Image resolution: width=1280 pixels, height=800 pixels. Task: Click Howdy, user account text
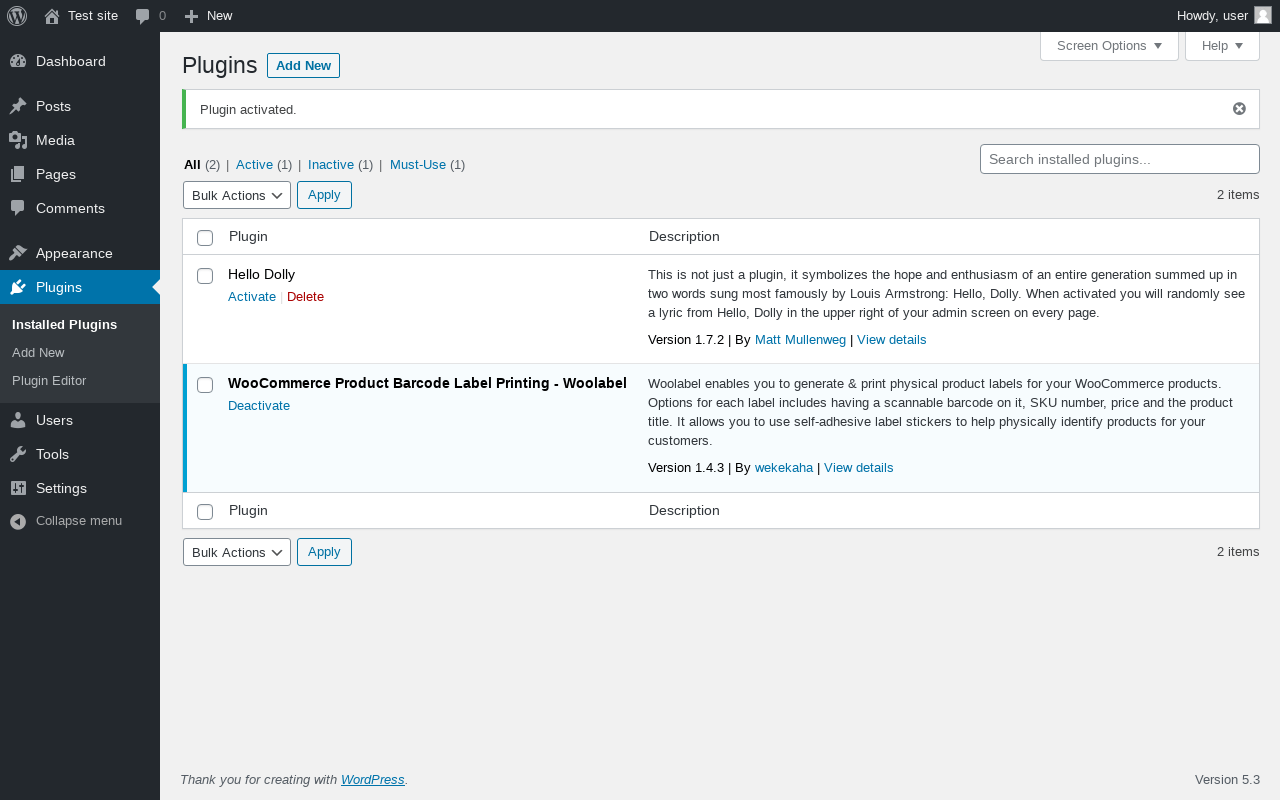coord(1212,16)
